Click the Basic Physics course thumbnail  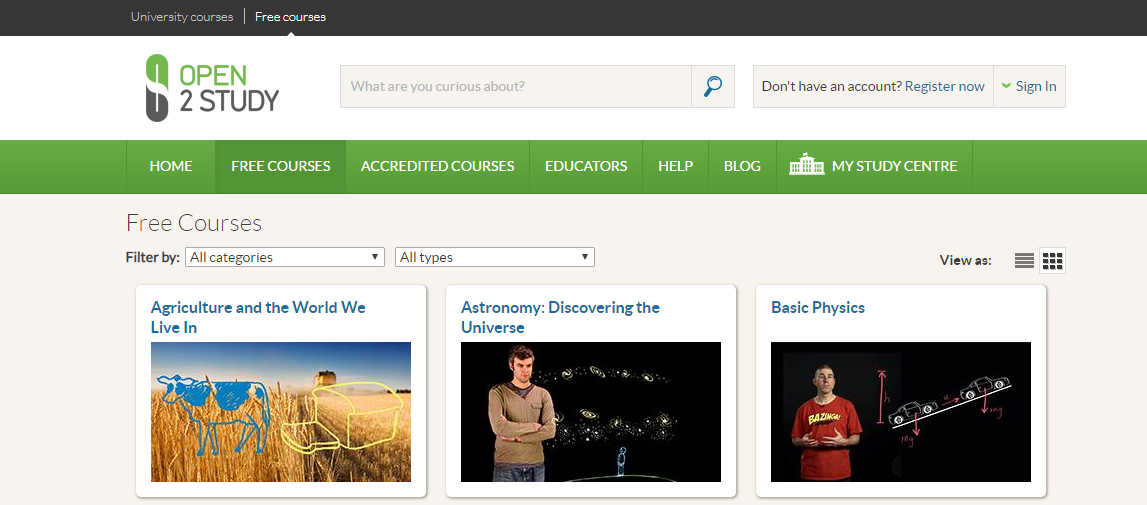tap(901, 412)
